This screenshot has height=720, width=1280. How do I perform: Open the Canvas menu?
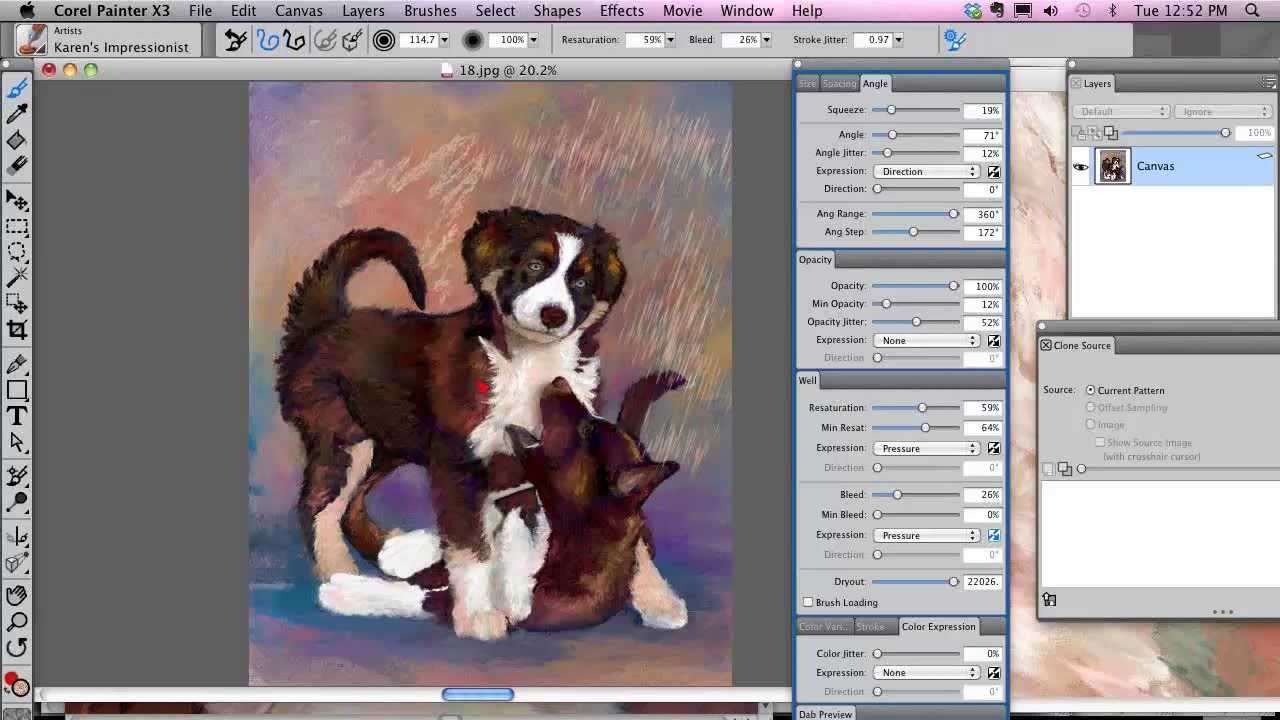(297, 11)
